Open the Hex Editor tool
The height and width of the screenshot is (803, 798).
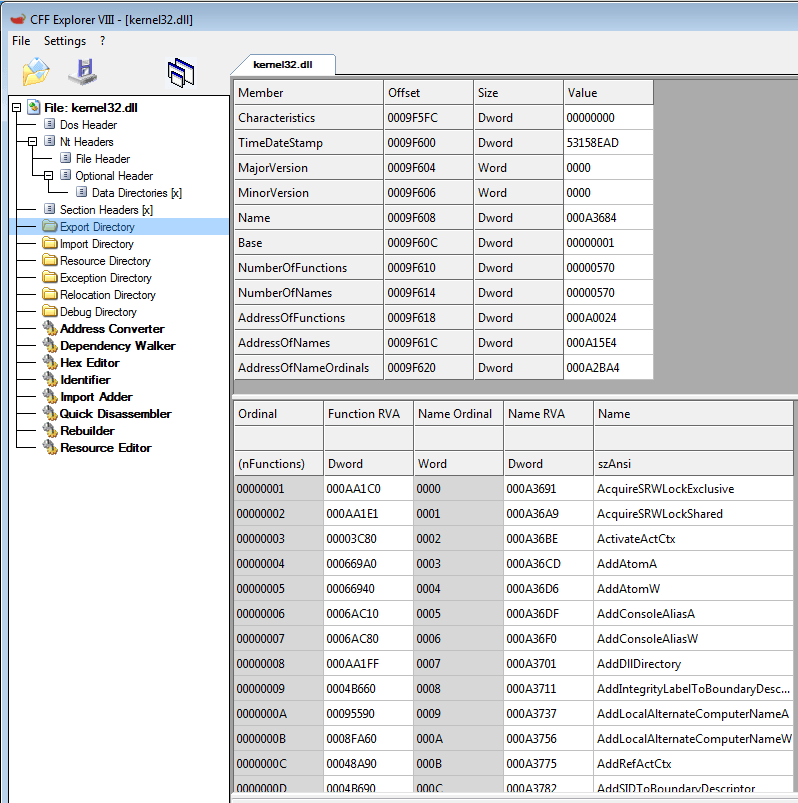pos(89,363)
